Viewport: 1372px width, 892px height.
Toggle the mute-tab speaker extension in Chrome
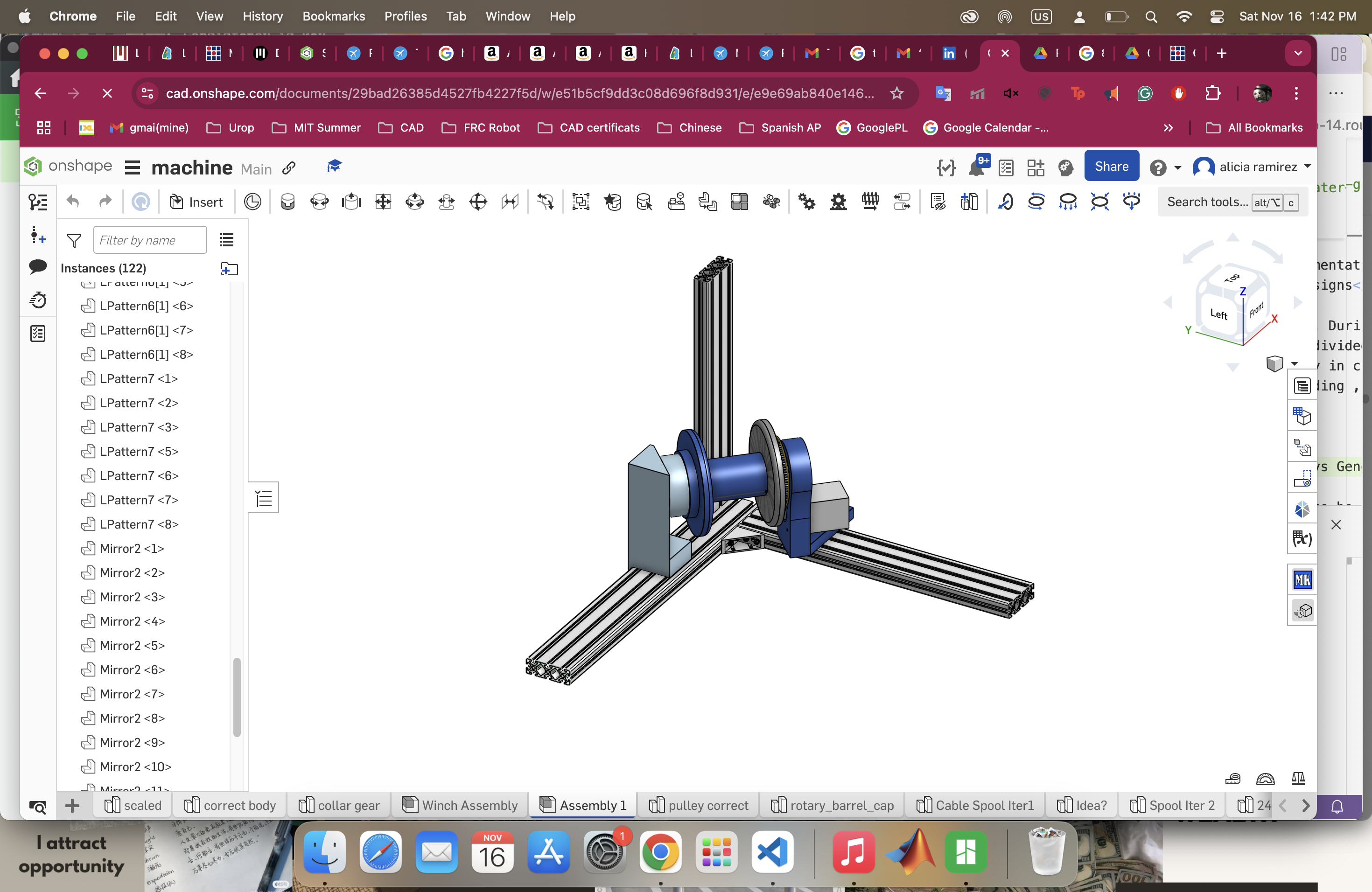click(x=1010, y=93)
